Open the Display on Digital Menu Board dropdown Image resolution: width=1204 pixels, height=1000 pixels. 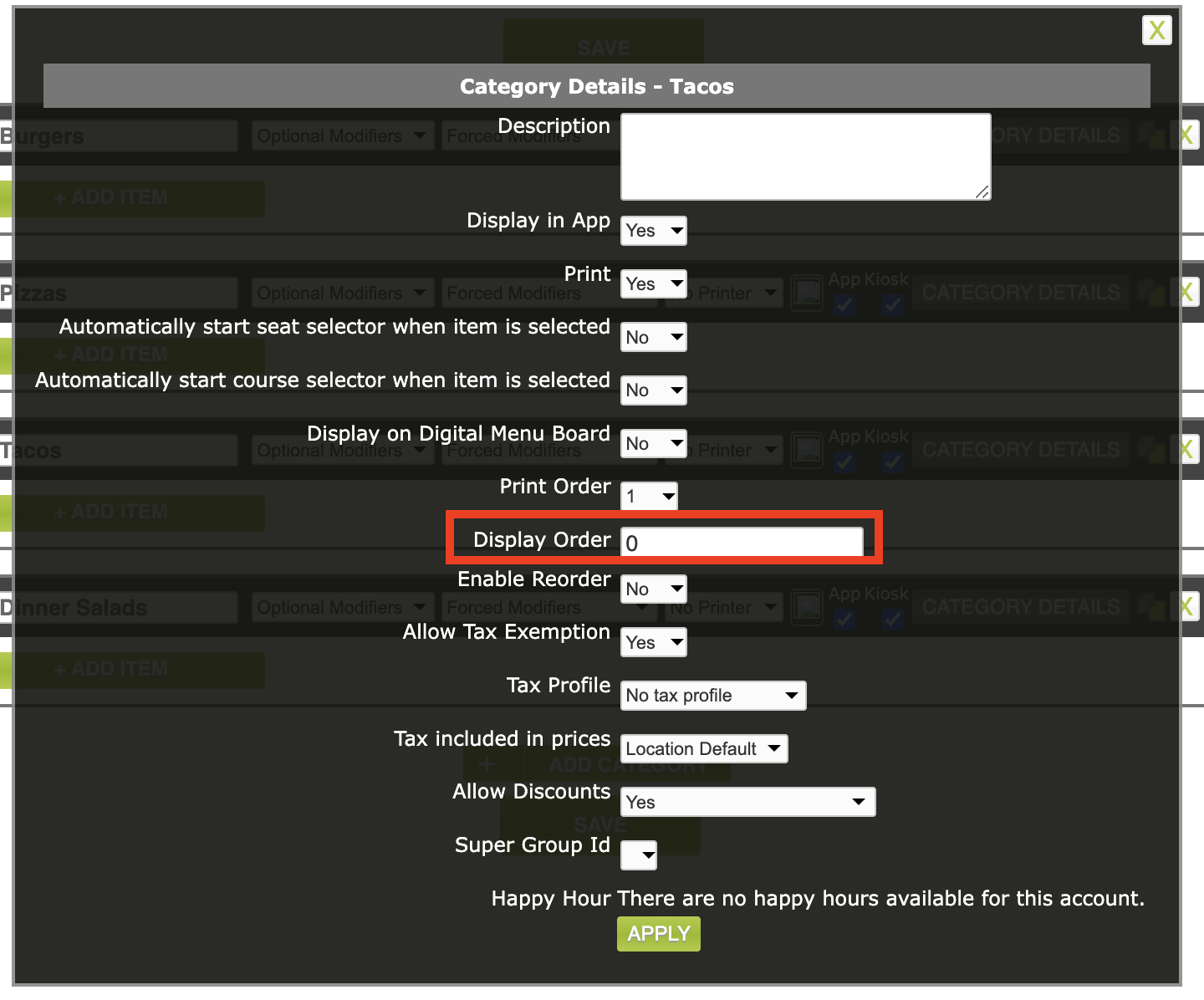click(x=654, y=443)
